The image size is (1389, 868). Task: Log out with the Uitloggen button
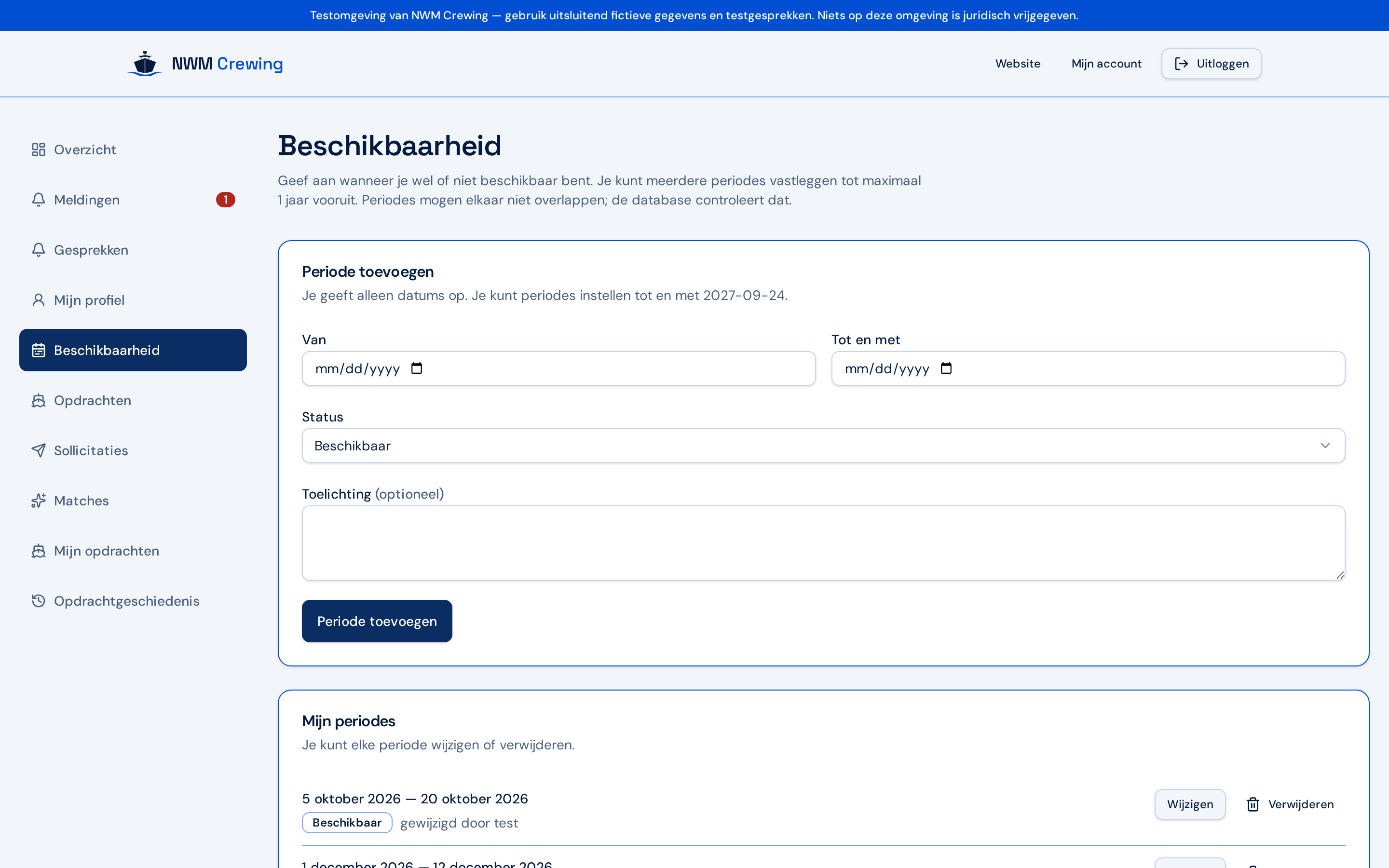click(x=1211, y=64)
